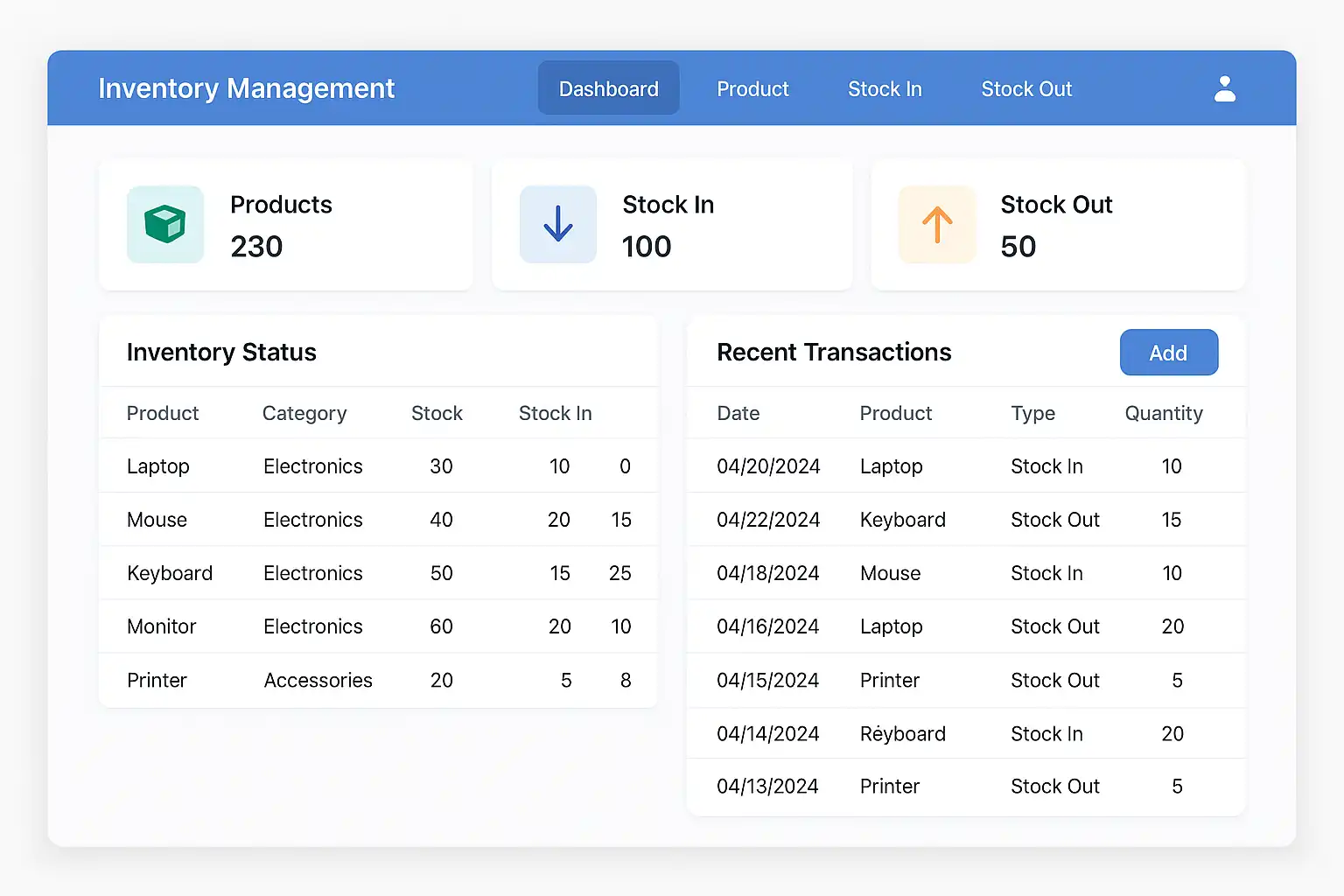1344x896 pixels.
Task: Open the Dashboard tab
Action: pyautogui.click(x=608, y=88)
